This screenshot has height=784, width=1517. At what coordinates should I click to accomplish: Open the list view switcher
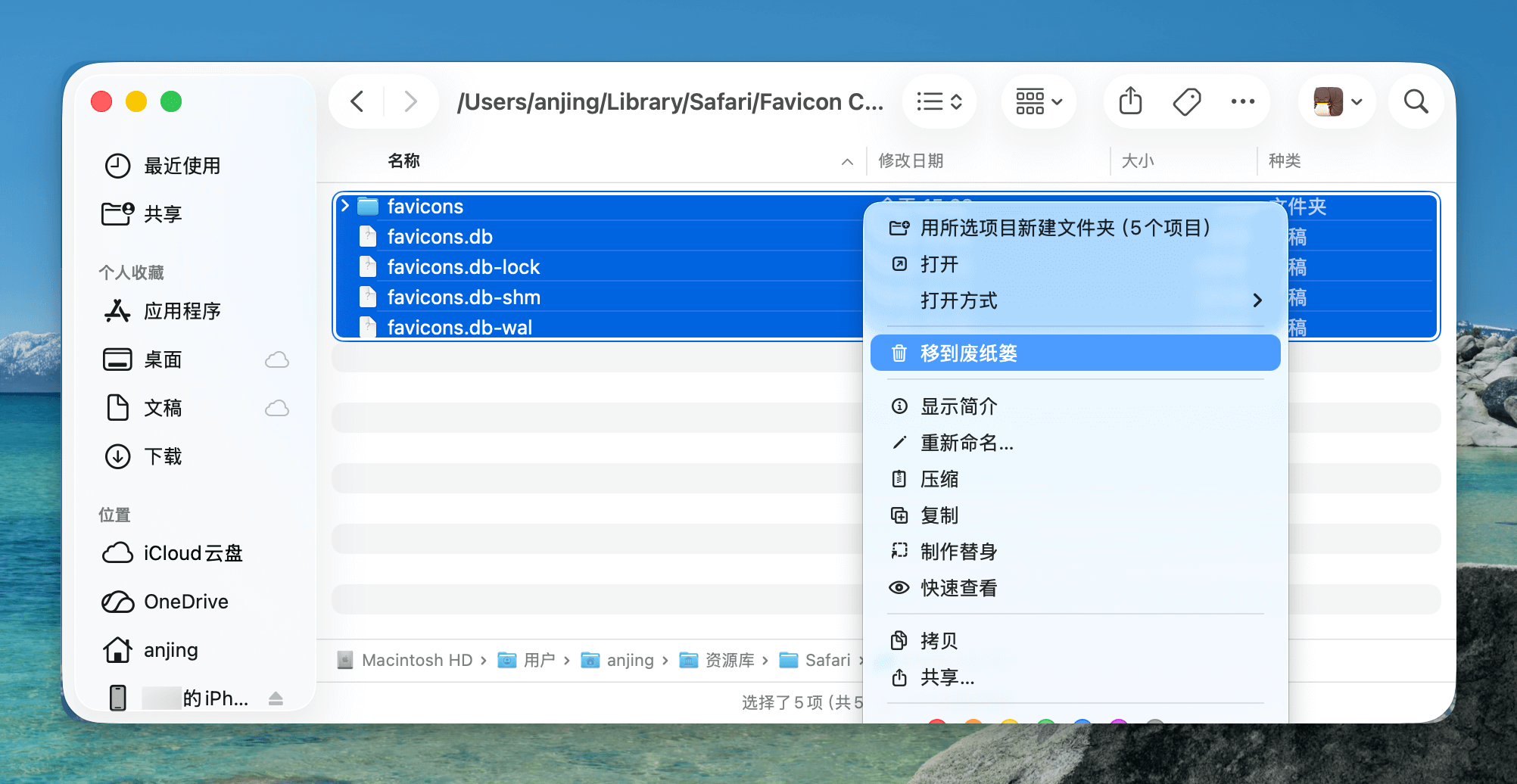(939, 101)
